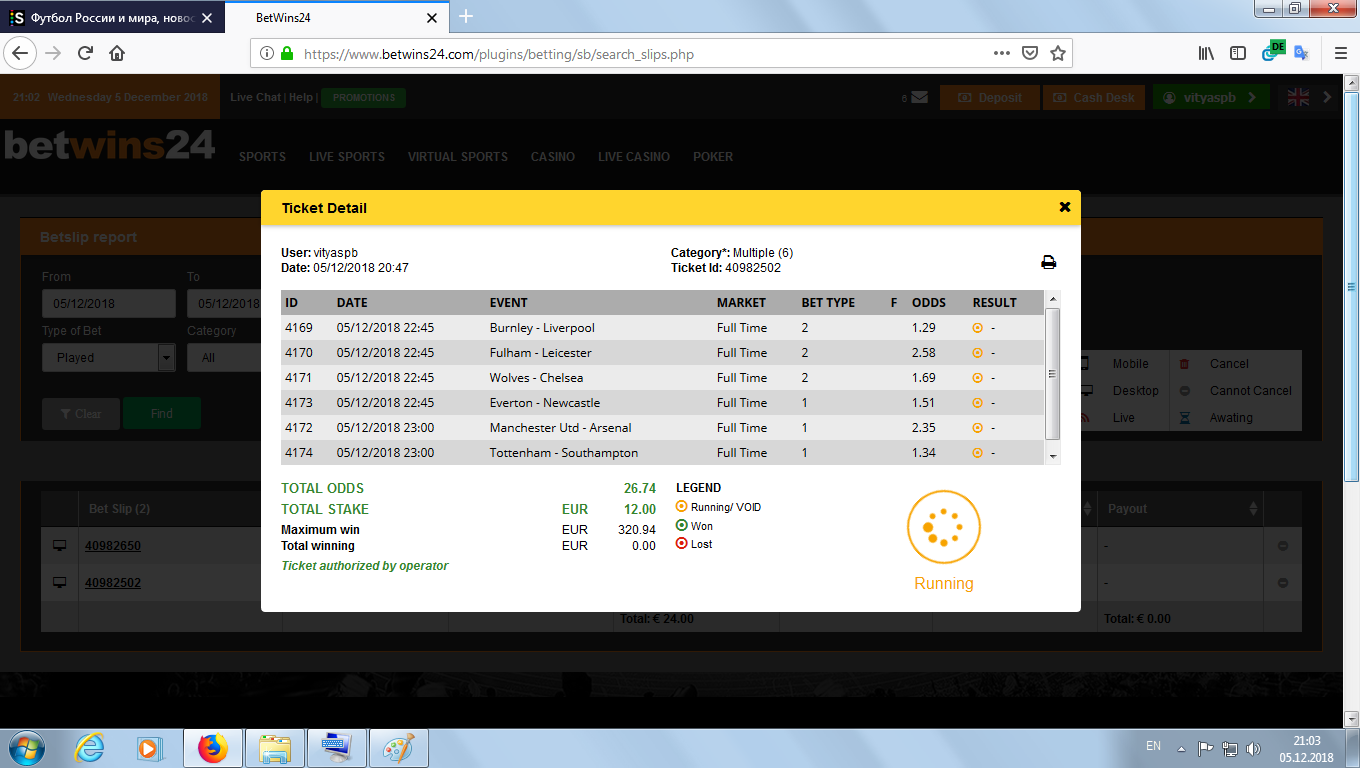
Task: Open File Explorer from the taskbar
Action: point(274,747)
